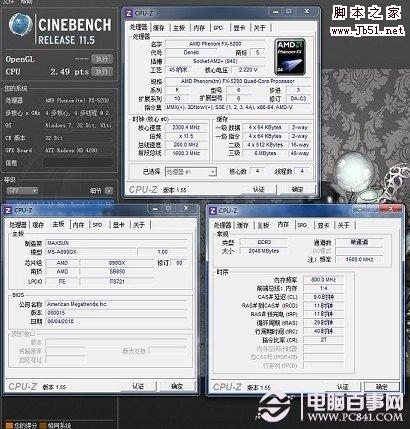Screen dimensions: 410x429
Task: Click the DRAM frequency 800.0 MHz value
Action: pos(323,280)
